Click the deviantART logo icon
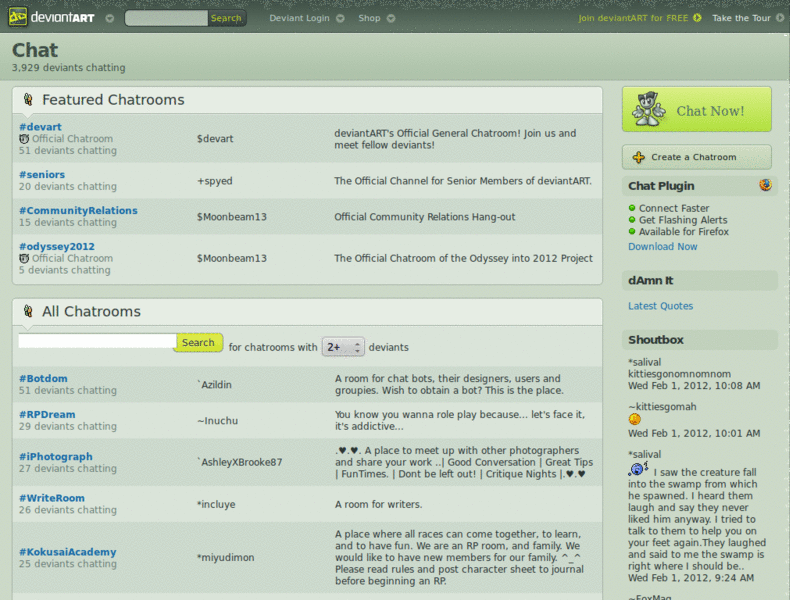Screen dimensions: 800x600 click(x=18, y=17)
